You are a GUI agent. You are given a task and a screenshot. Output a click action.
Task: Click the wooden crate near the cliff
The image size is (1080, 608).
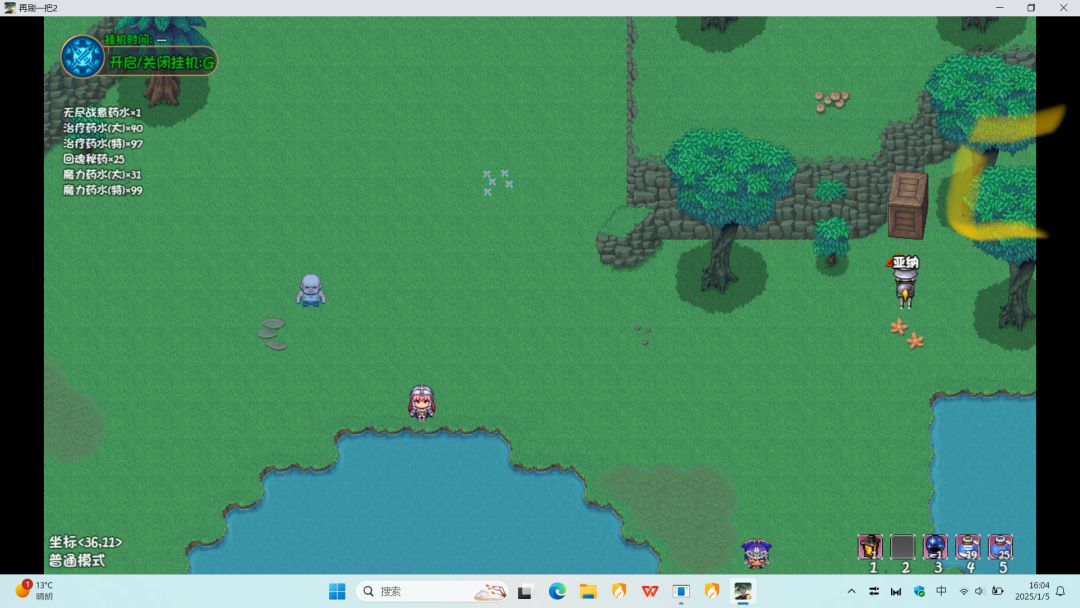coord(908,205)
